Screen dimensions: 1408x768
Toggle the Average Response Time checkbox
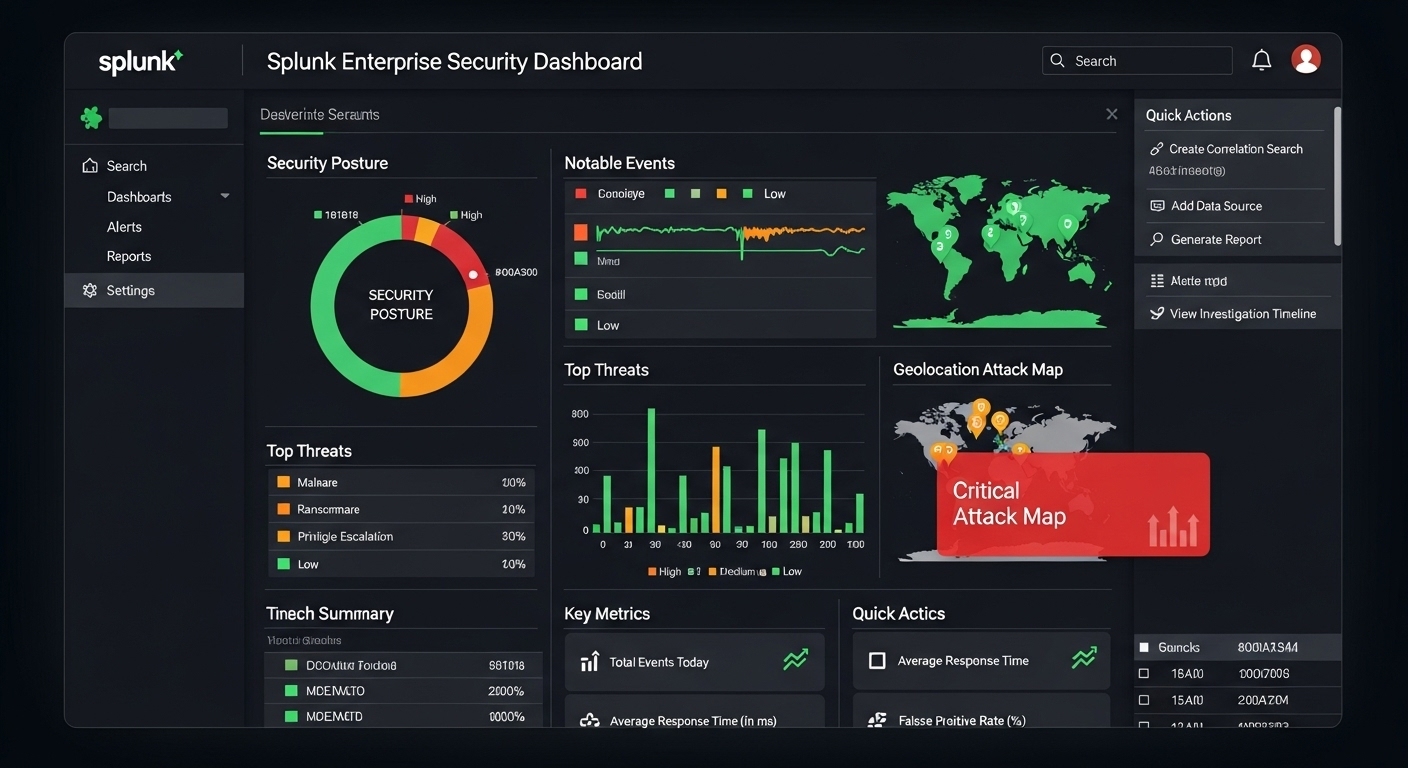pos(877,661)
